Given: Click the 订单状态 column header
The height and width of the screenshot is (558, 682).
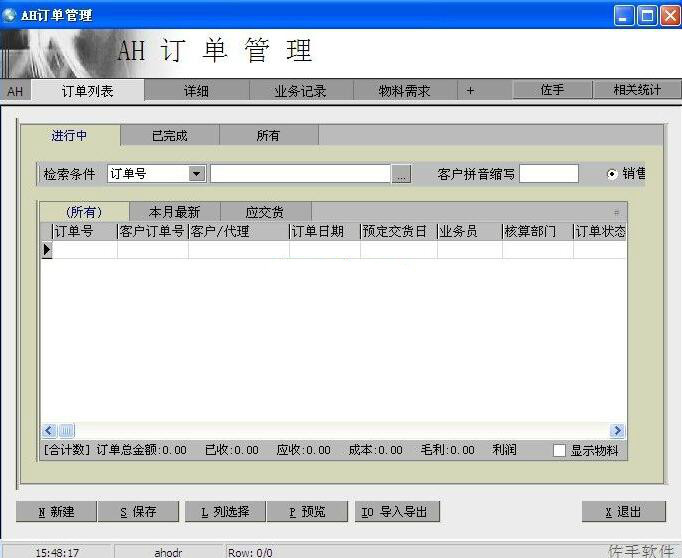Looking at the screenshot, I should pyautogui.click(x=600, y=231).
